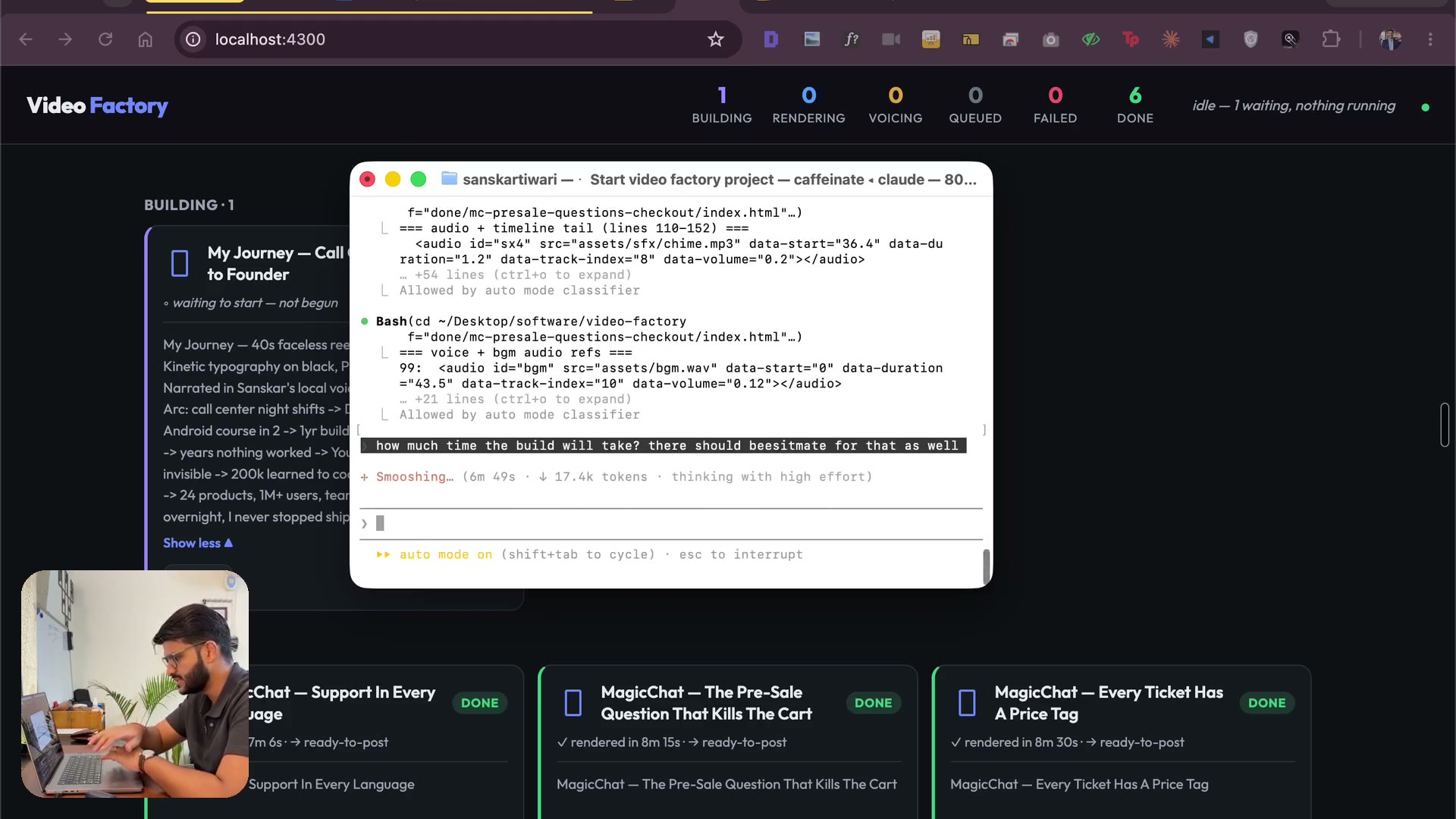Open the landscape picture extension
1456x819 pixels.
(812, 39)
